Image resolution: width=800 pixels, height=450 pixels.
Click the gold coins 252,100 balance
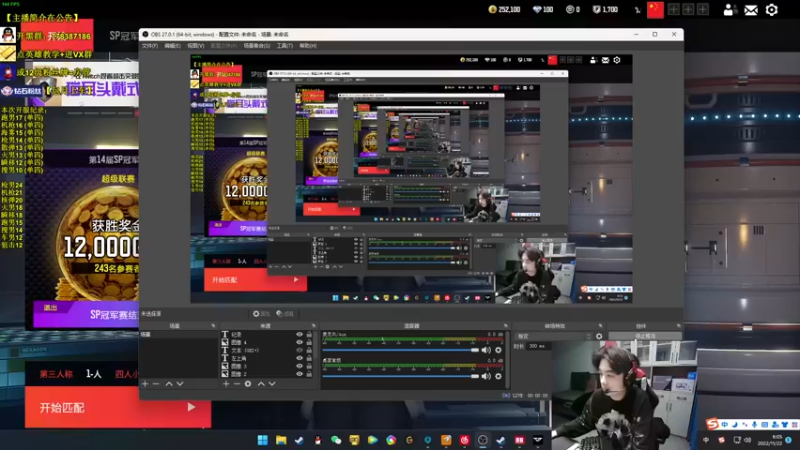pos(504,9)
